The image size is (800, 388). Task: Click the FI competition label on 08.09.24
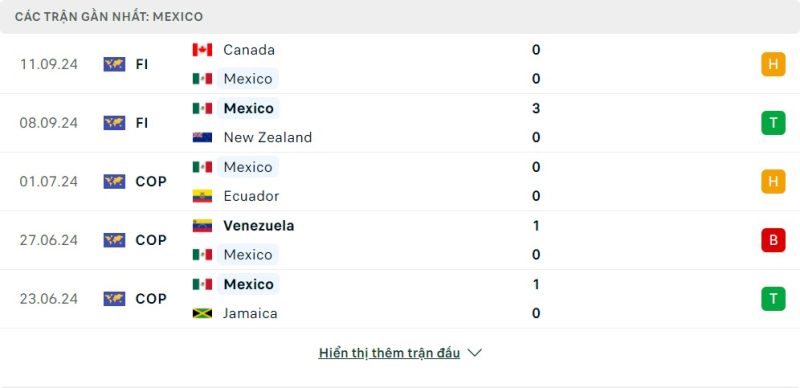[x=142, y=123]
